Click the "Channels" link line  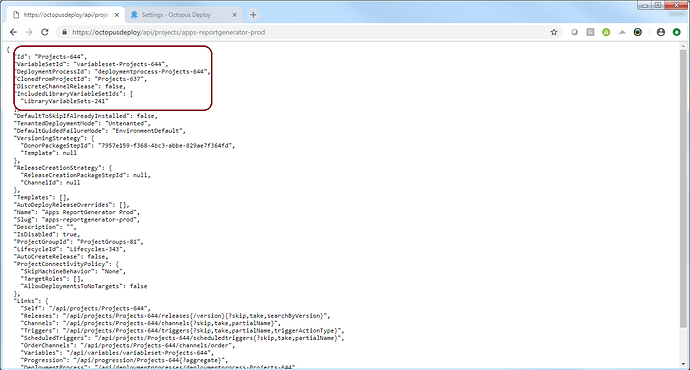click(x=151, y=323)
